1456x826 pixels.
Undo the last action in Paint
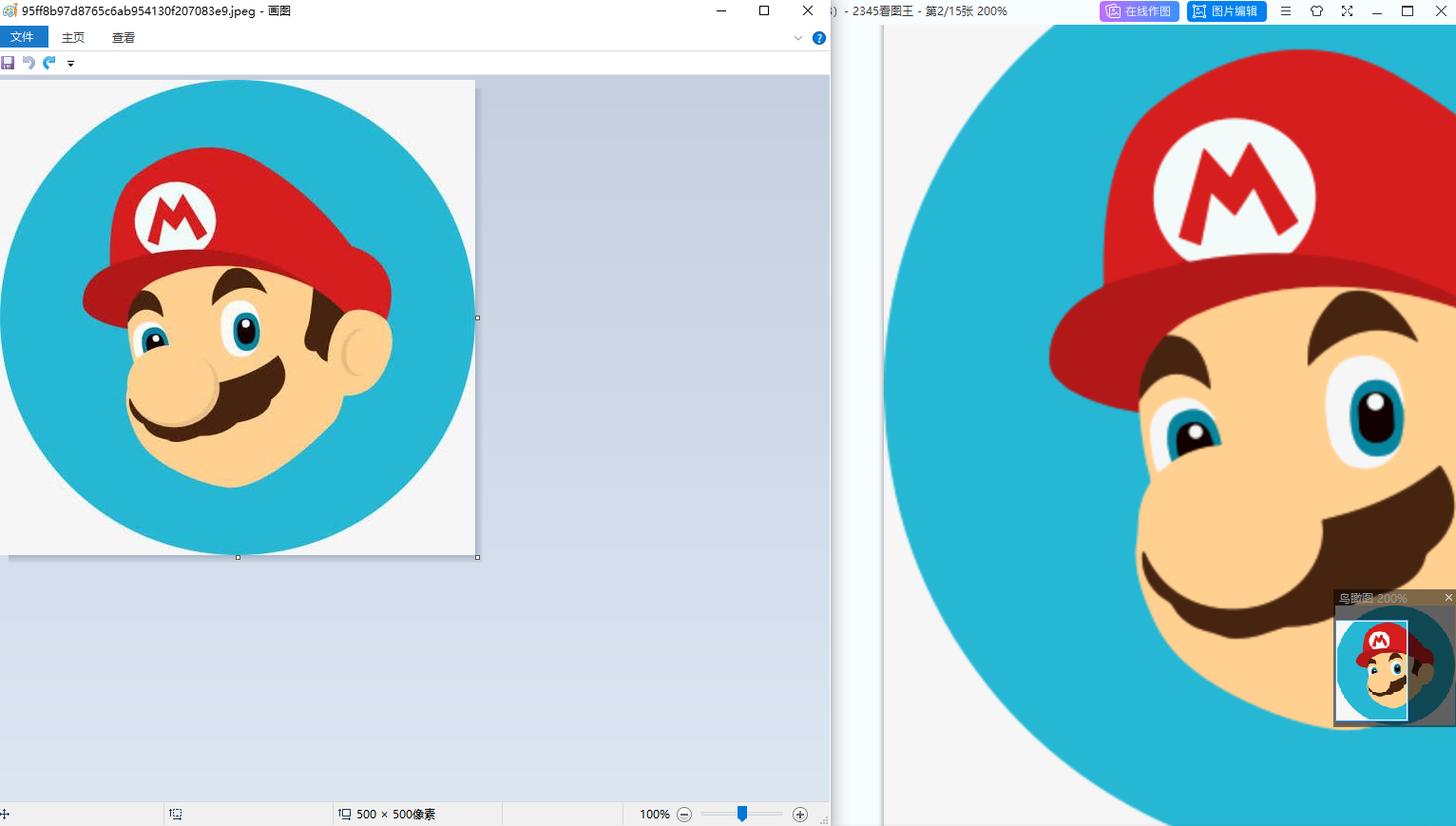29,63
